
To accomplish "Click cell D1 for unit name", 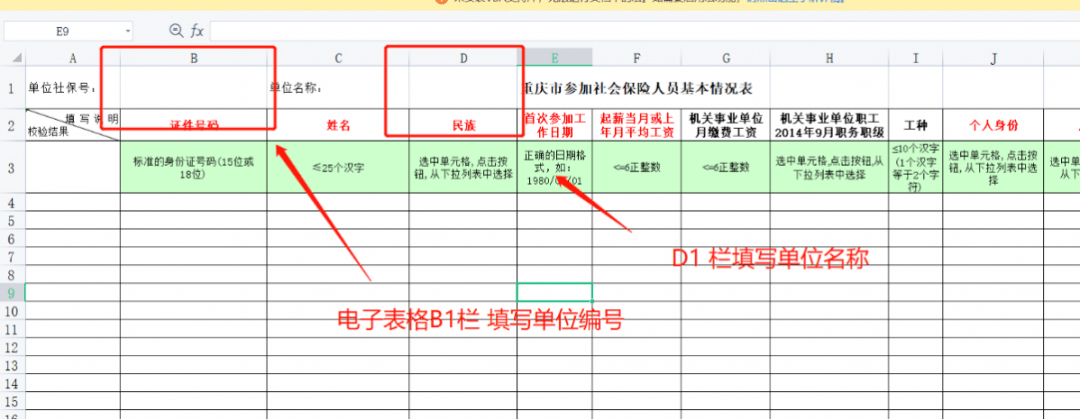I will pos(463,88).
